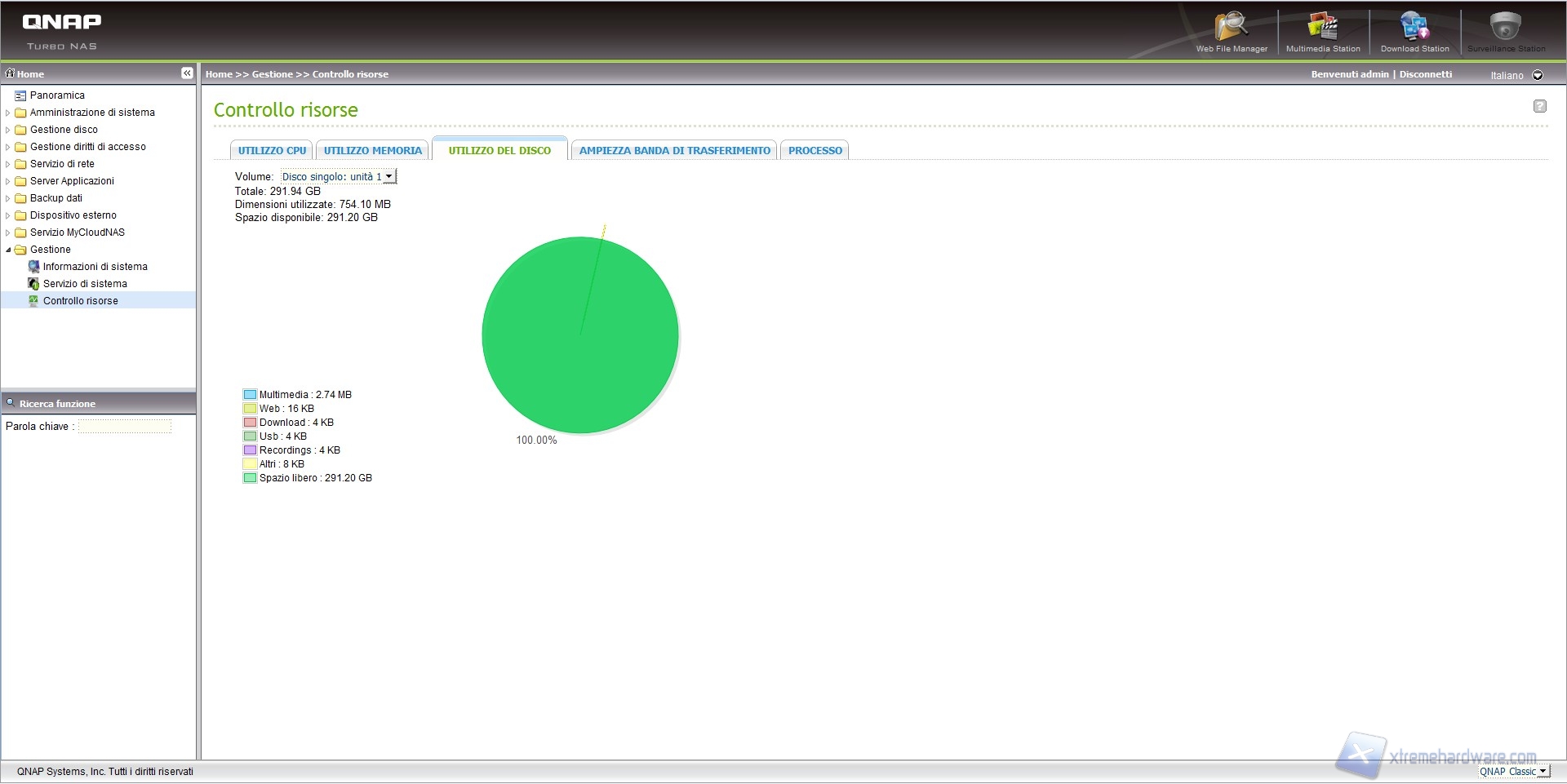Click Informazioni di sistema monitor icon
This screenshot has width=1567, height=784.
(33, 267)
